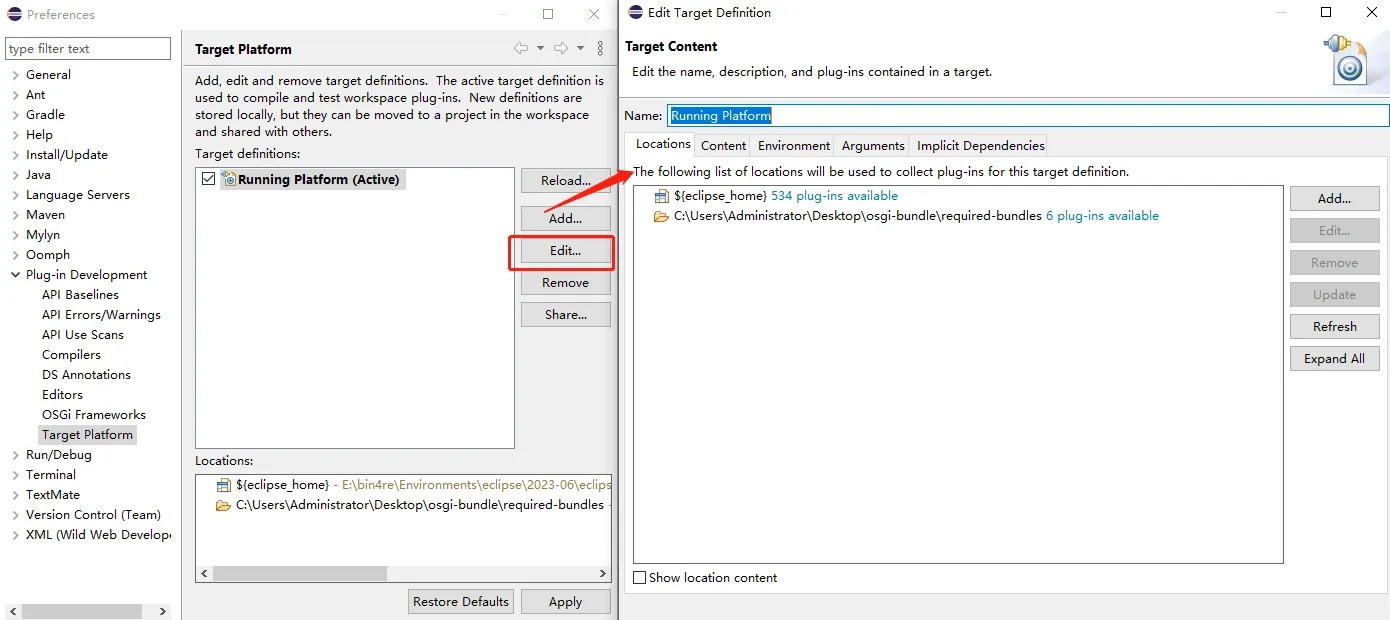
Task: Expand the Install/Update preferences category
Action: (15, 155)
